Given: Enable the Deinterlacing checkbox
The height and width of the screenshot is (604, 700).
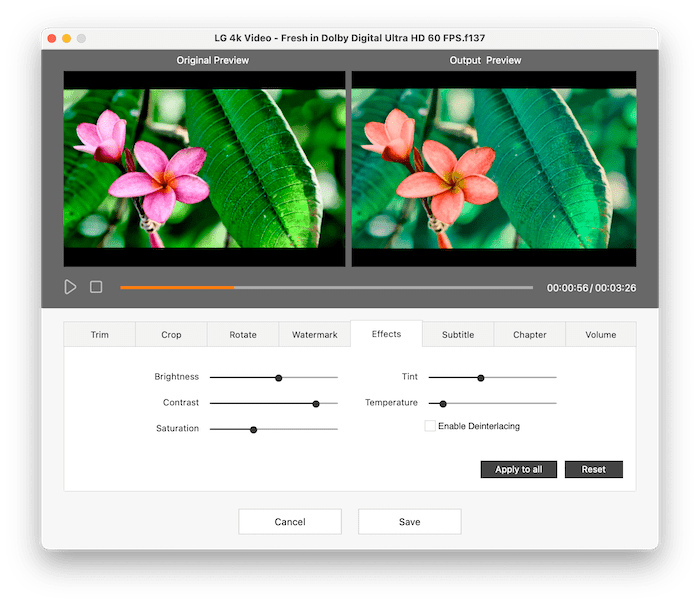Looking at the screenshot, I should tap(430, 426).
